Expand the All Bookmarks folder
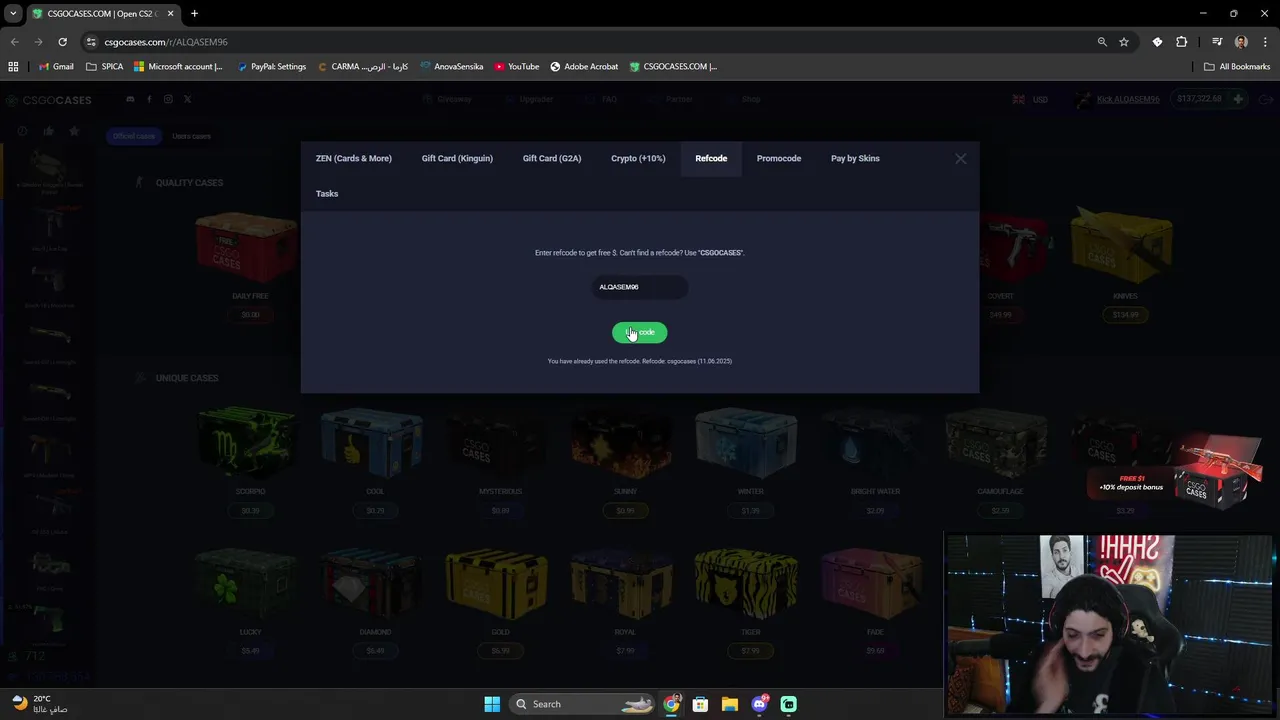Image resolution: width=1280 pixels, height=720 pixels. [1237, 66]
